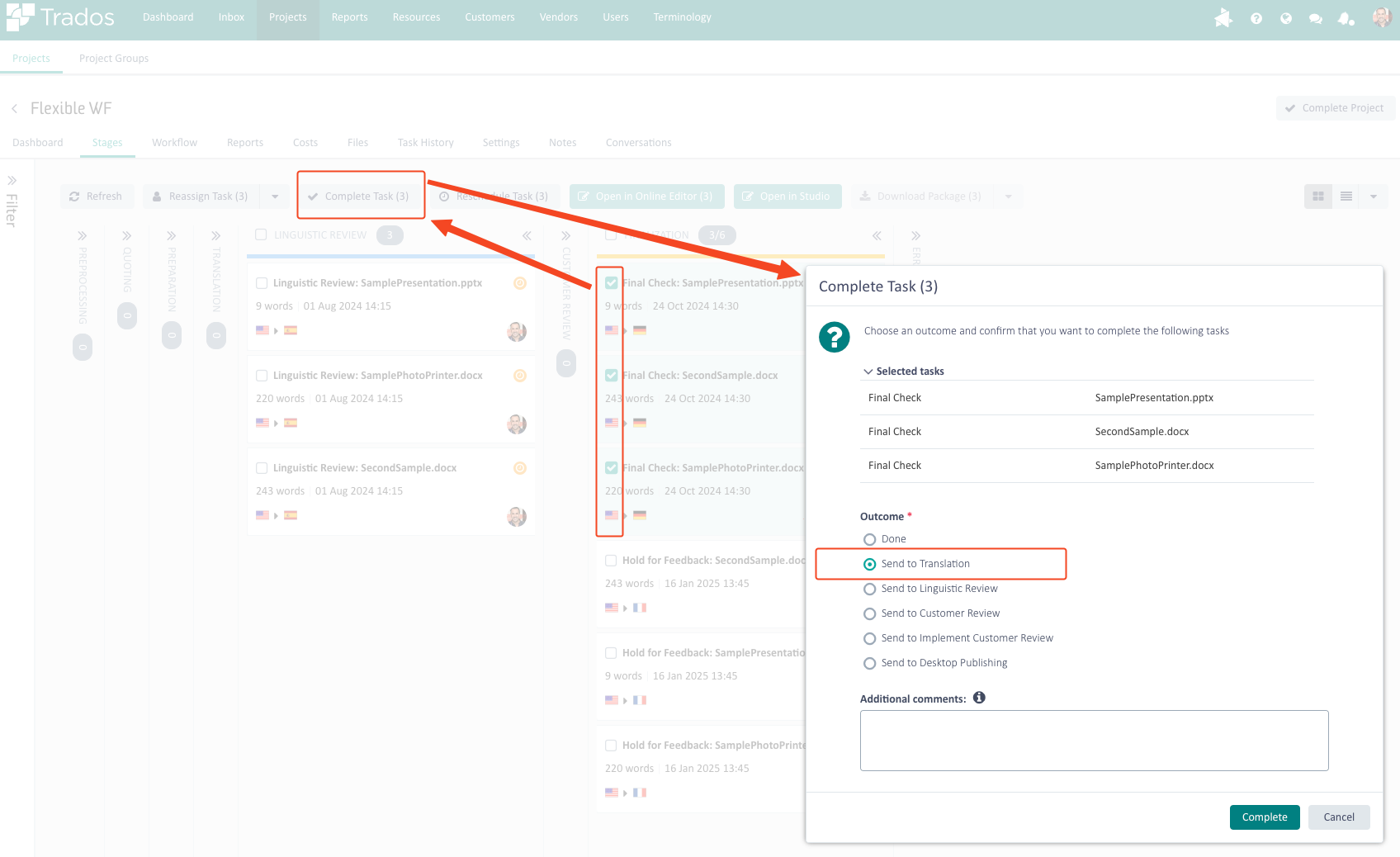1400x857 pixels.
Task: Switch to the Workflow tab
Action: pos(174,143)
